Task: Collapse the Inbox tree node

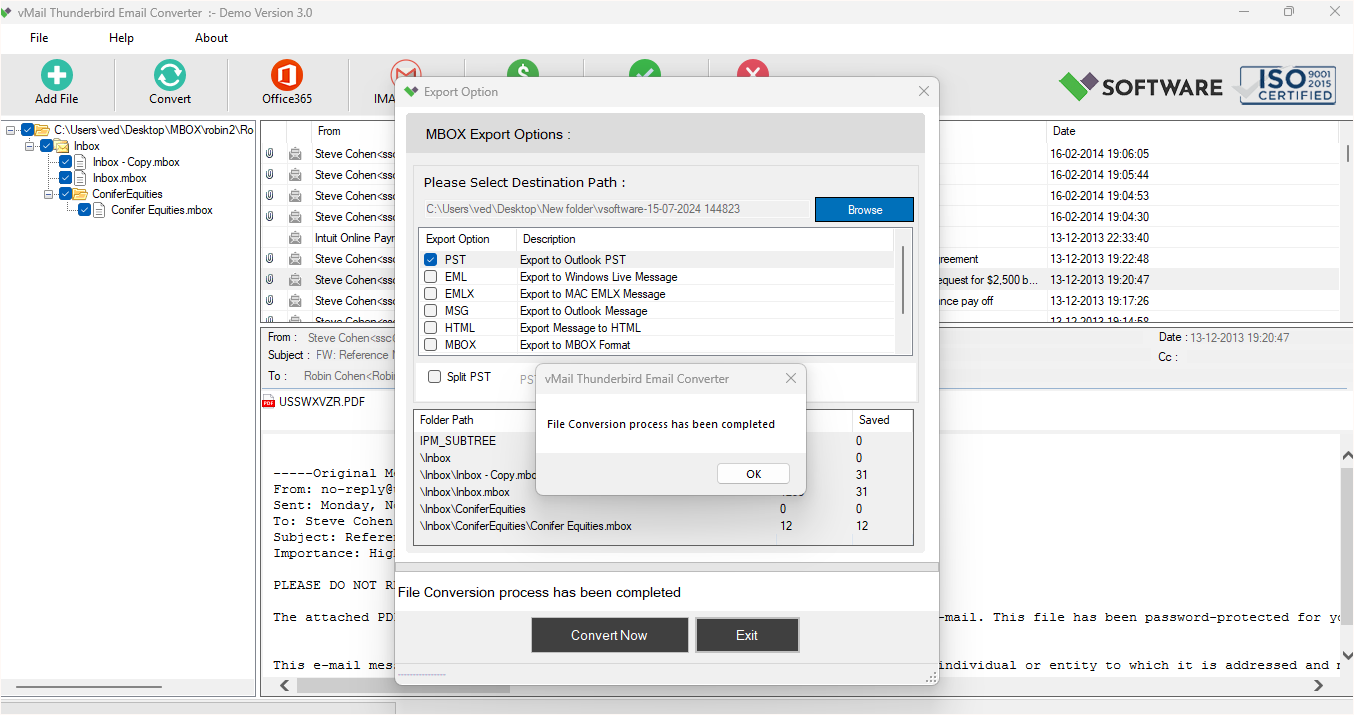Action: coord(30,146)
